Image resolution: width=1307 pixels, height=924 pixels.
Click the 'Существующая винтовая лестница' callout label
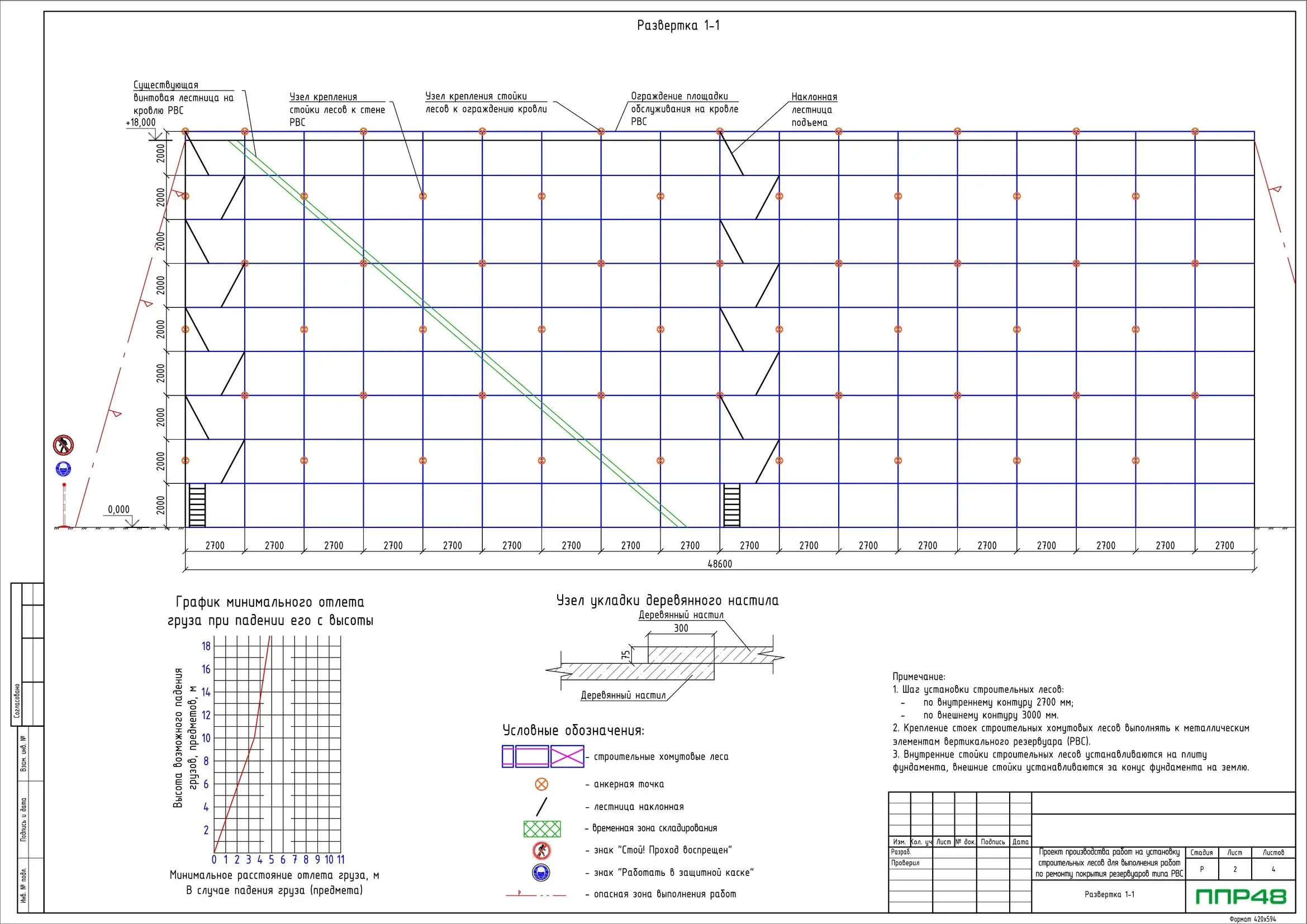click(183, 97)
